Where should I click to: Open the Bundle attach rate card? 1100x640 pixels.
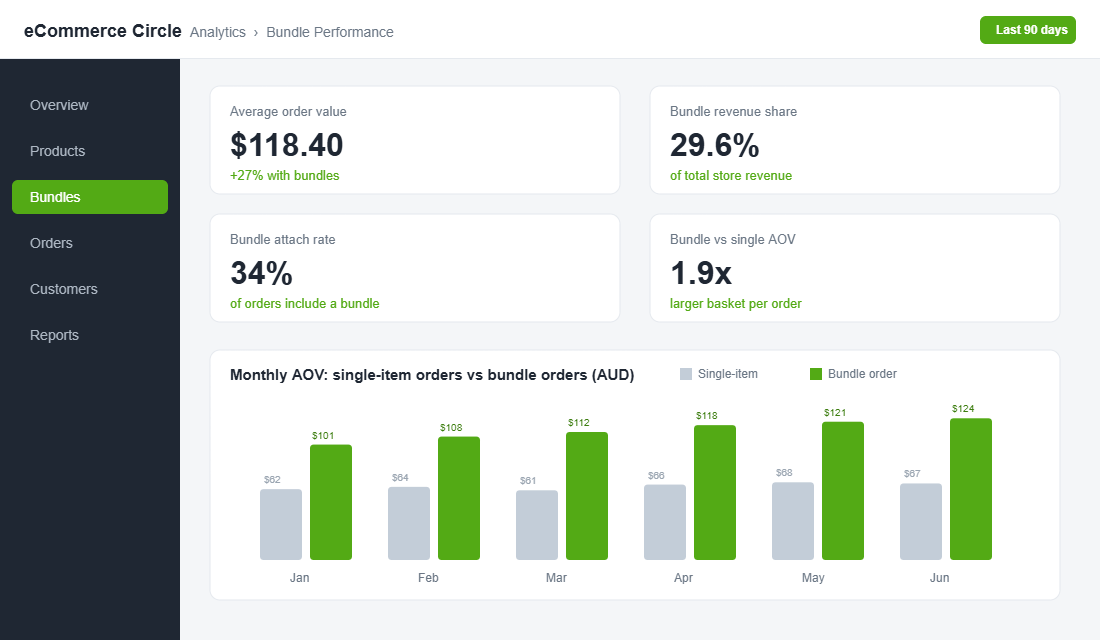[415, 268]
